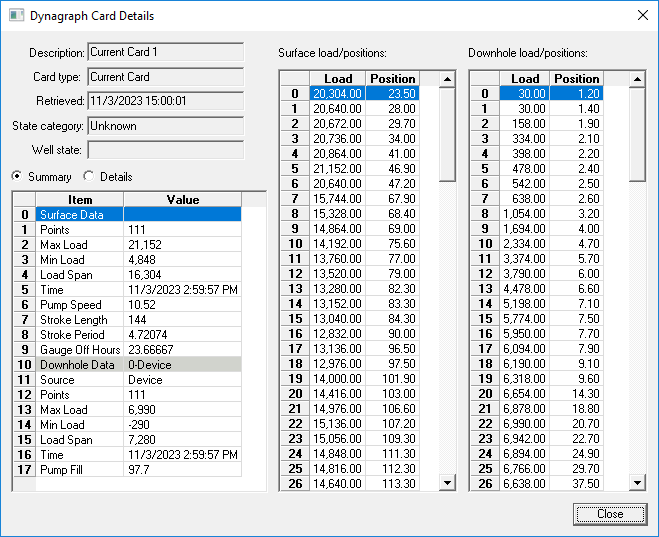Click the up arrow of the Surface load scrollbar
This screenshot has height=537, width=659.
point(447,79)
